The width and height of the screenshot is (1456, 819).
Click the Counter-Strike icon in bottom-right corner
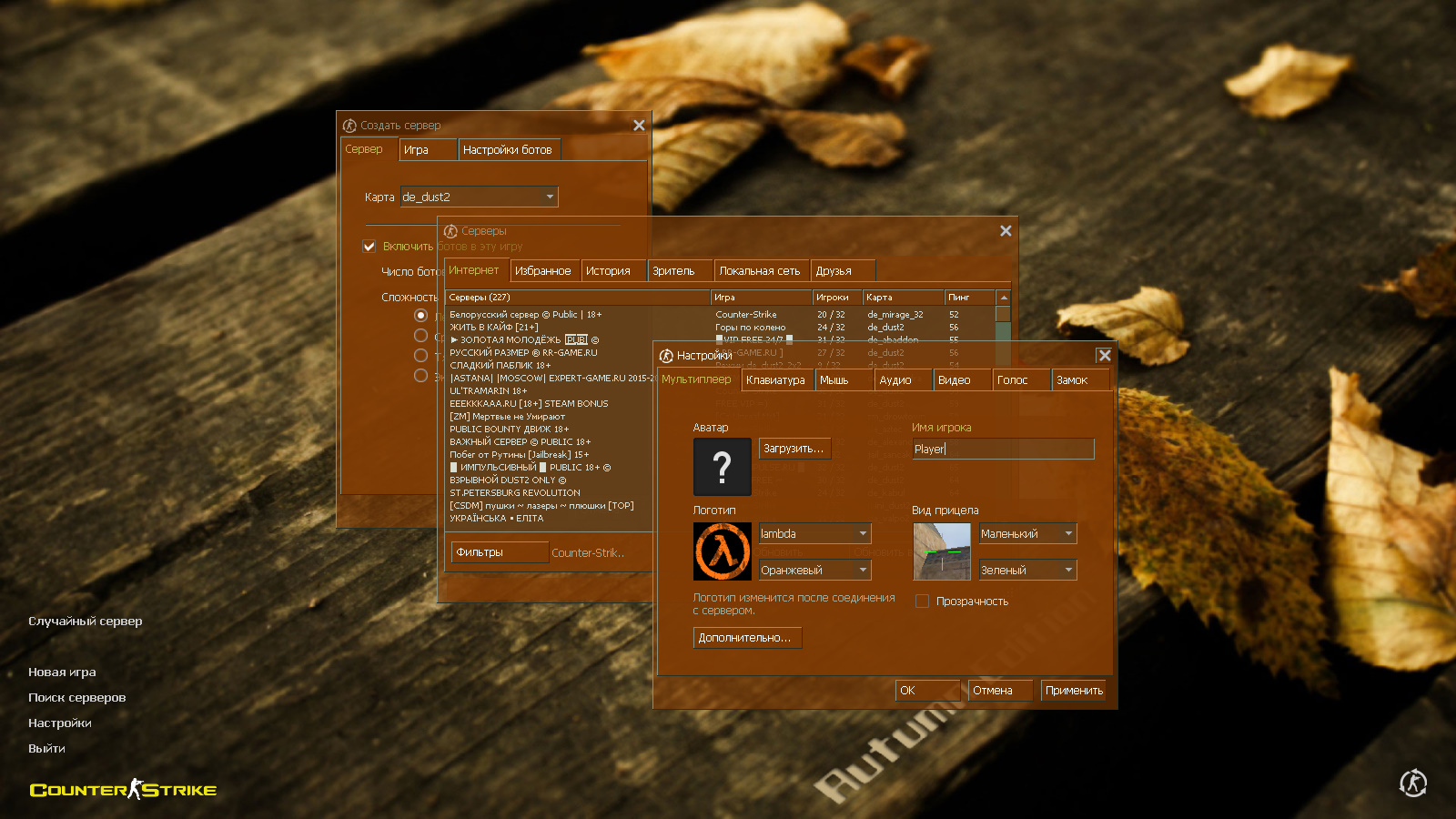(1412, 783)
